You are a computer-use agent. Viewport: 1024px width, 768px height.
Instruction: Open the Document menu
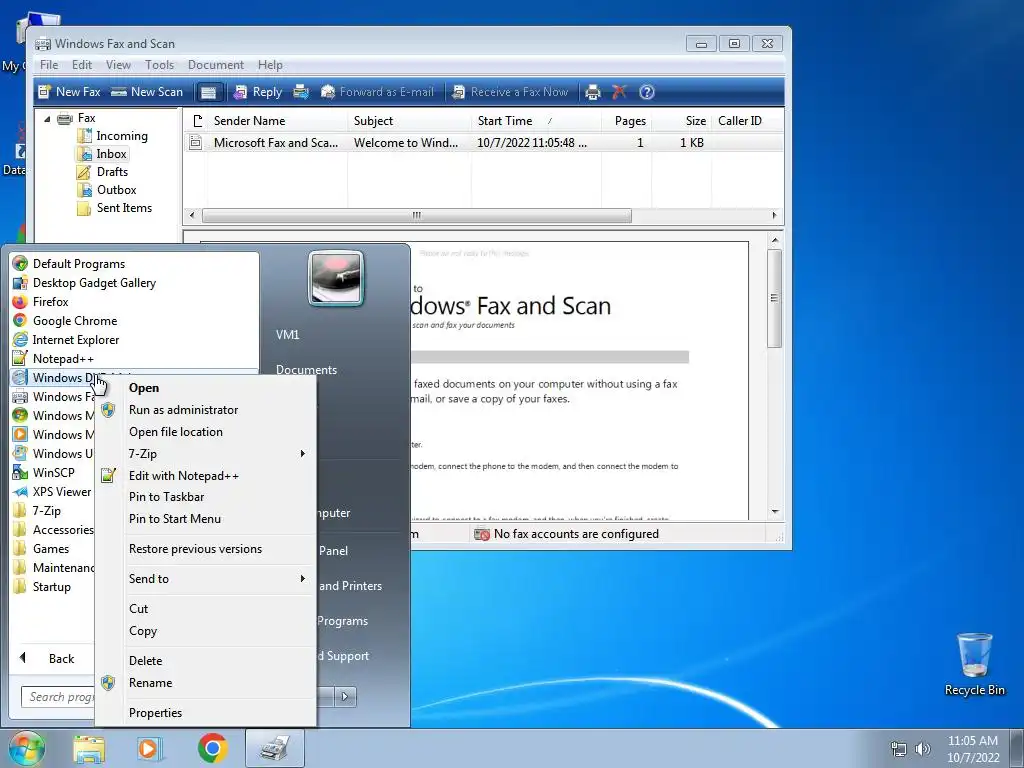pyautogui.click(x=216, y=65)
